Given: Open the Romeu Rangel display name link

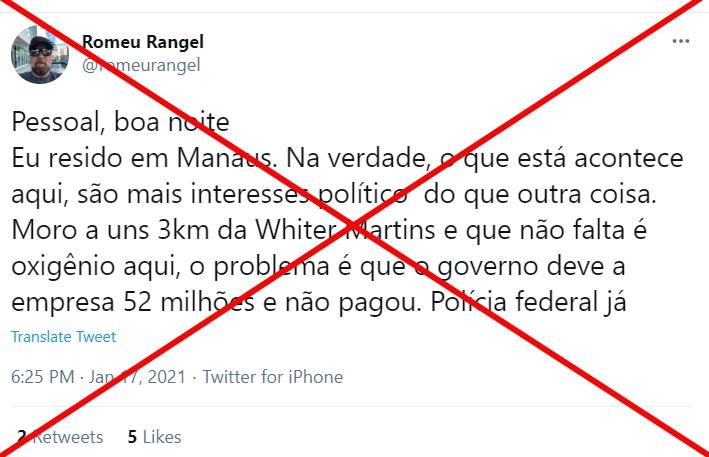Looking at the screenshot, I should pyautogui.click(x=143, y=42).
